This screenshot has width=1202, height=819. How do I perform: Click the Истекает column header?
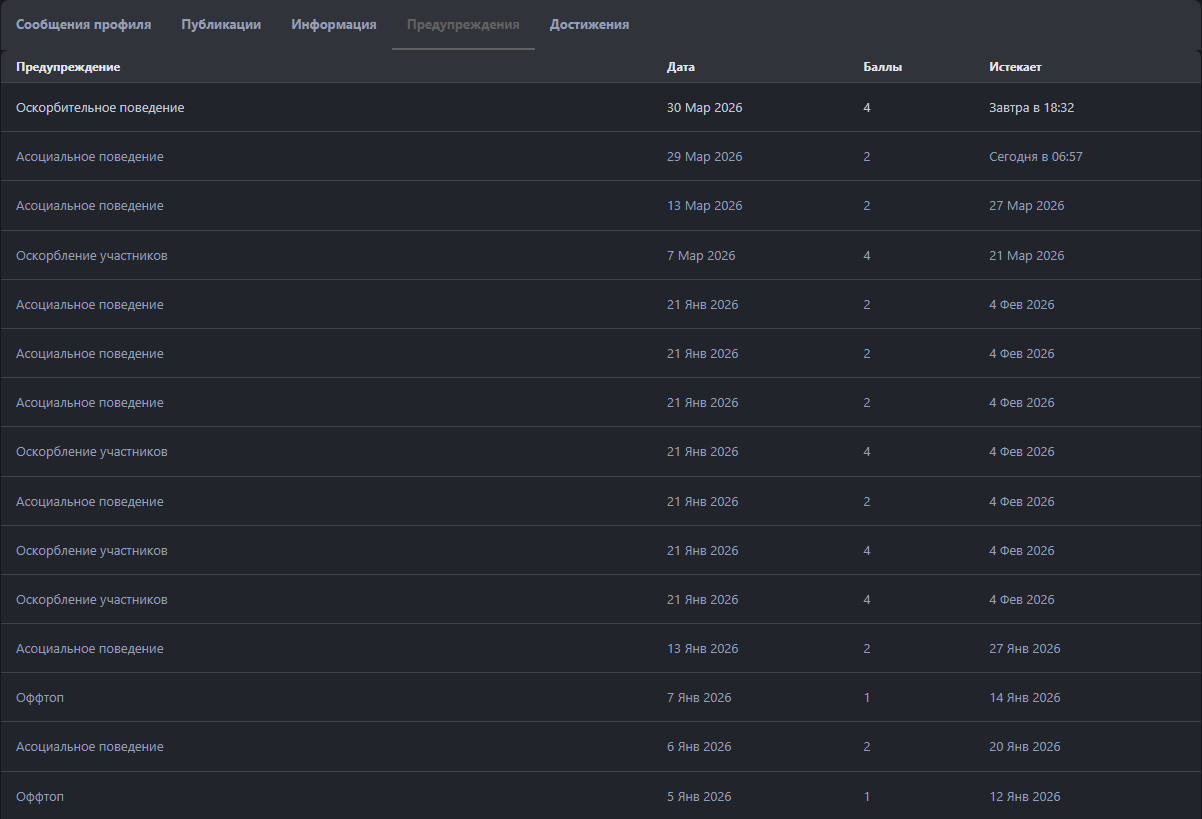[x=1015, y=67]
